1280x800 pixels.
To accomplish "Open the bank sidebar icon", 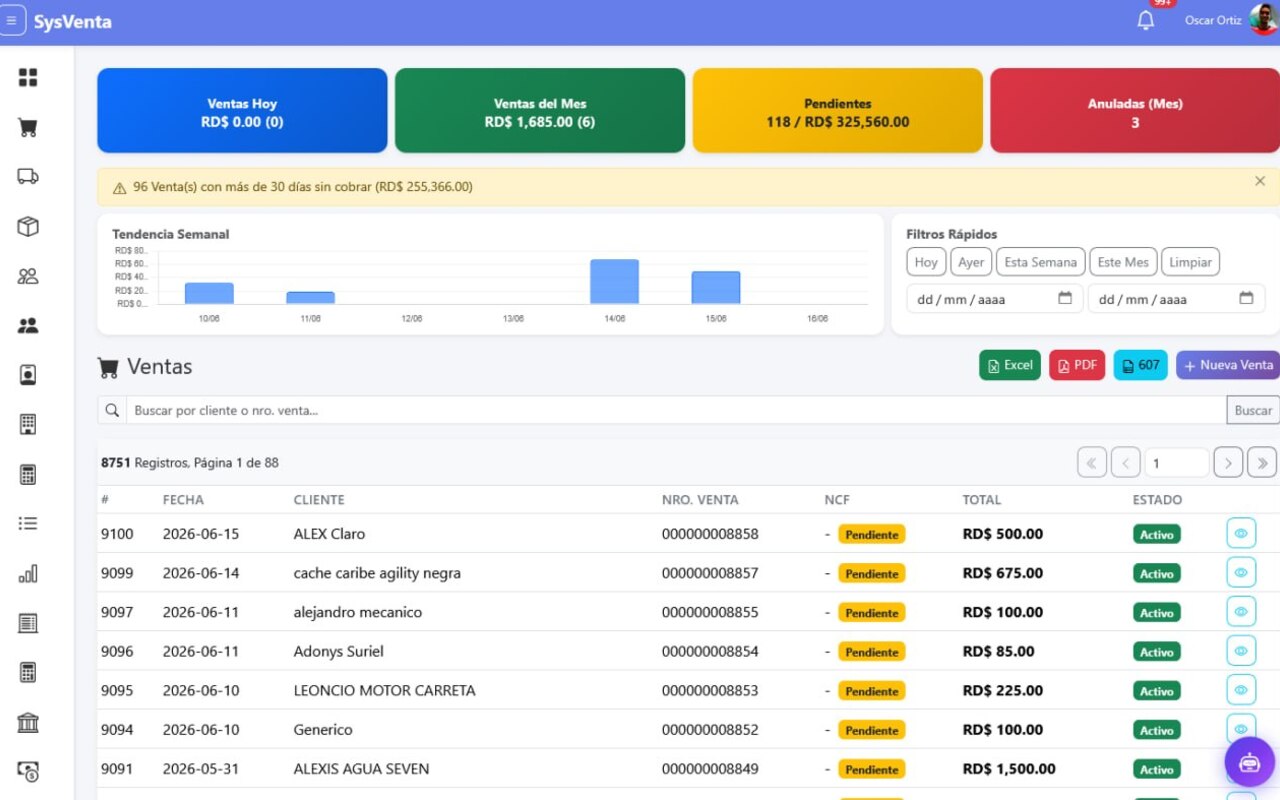I will (x=28, y=722).
